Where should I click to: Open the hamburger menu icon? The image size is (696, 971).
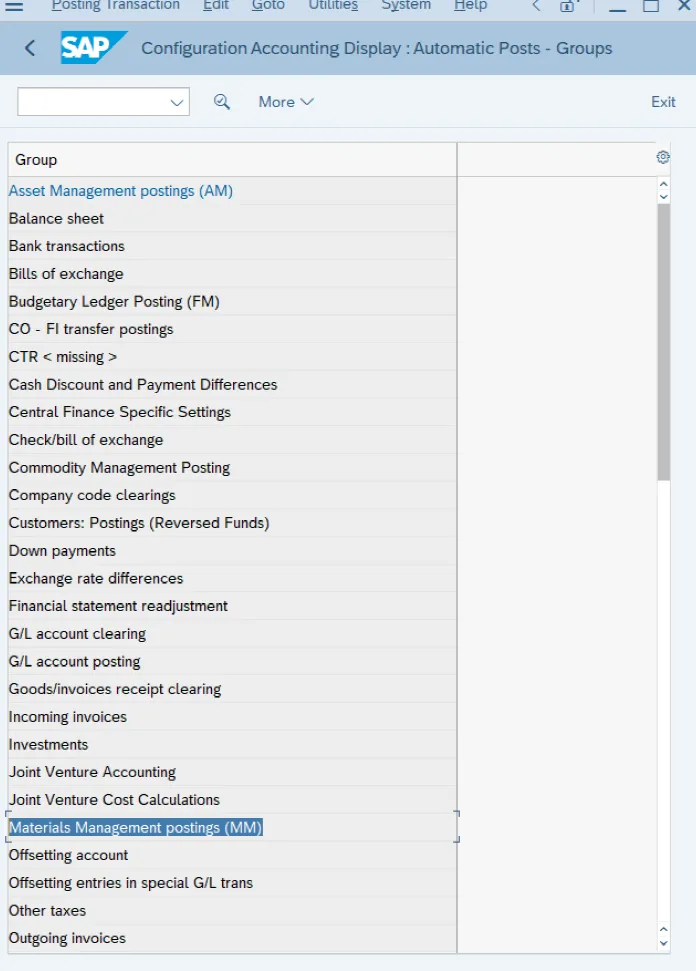point(14,6)
